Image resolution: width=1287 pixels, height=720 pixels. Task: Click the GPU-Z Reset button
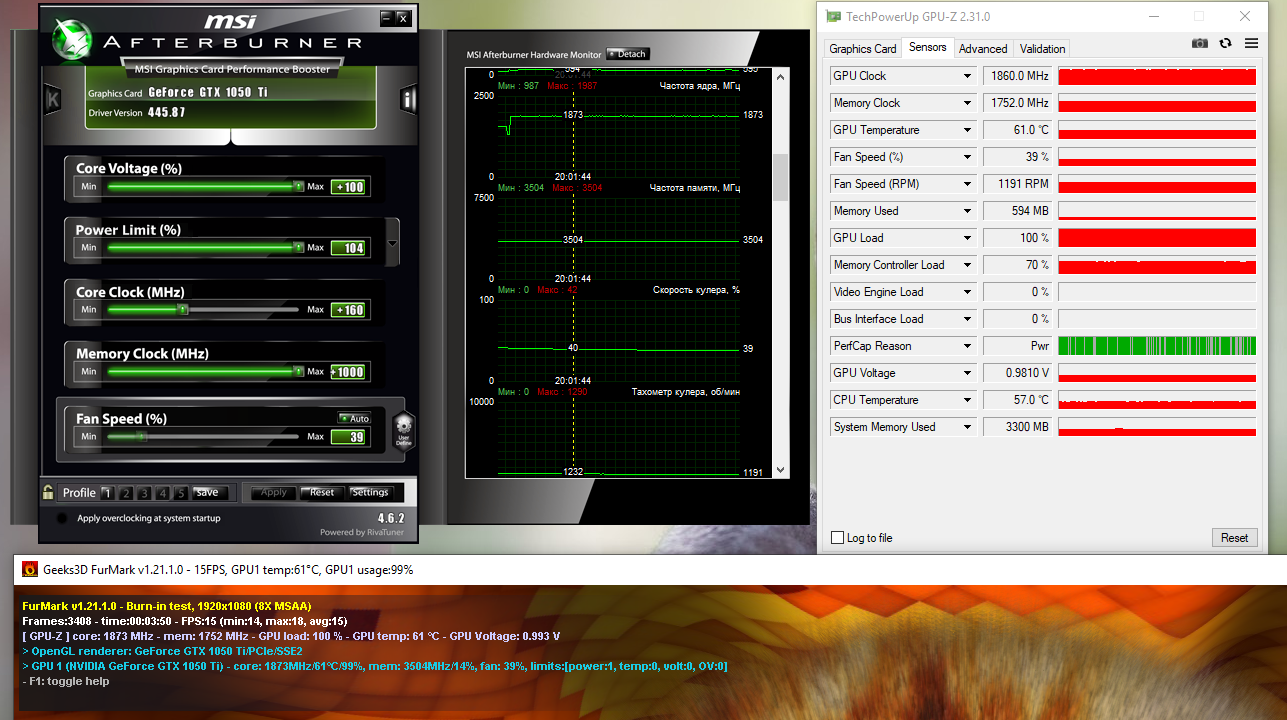[1234, 538]
